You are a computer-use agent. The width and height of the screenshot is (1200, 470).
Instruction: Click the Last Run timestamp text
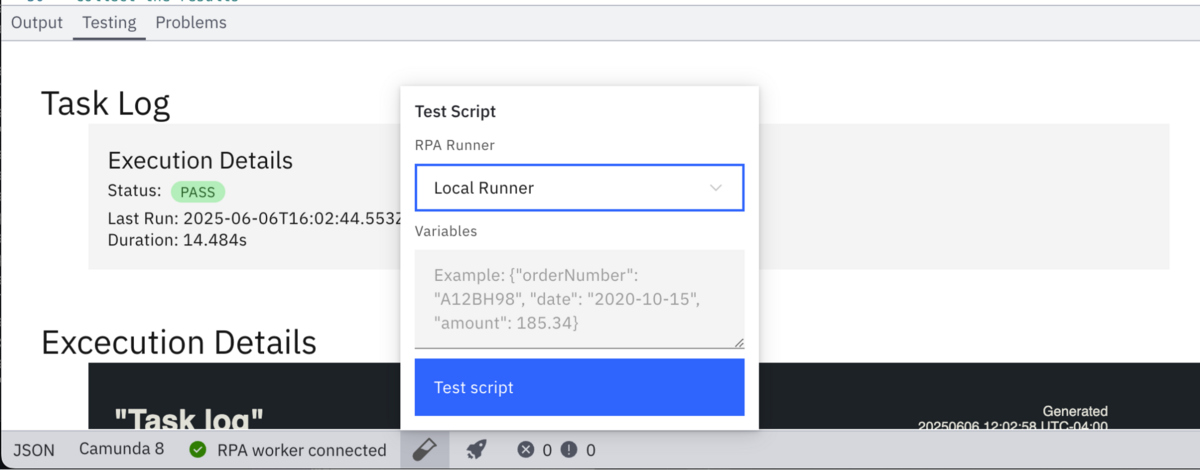point(254,218)
